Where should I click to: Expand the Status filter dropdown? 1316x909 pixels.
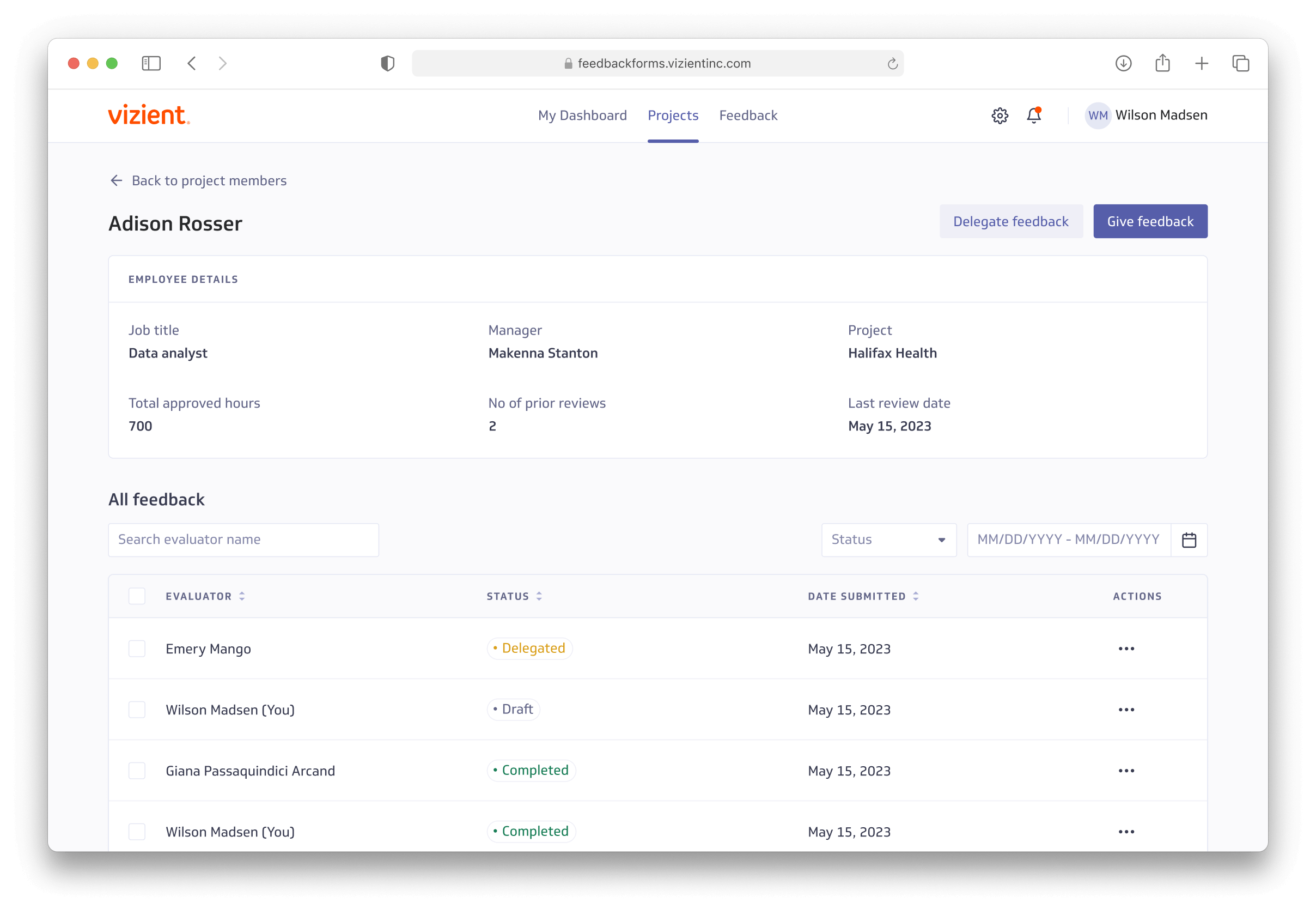(888, 540)
